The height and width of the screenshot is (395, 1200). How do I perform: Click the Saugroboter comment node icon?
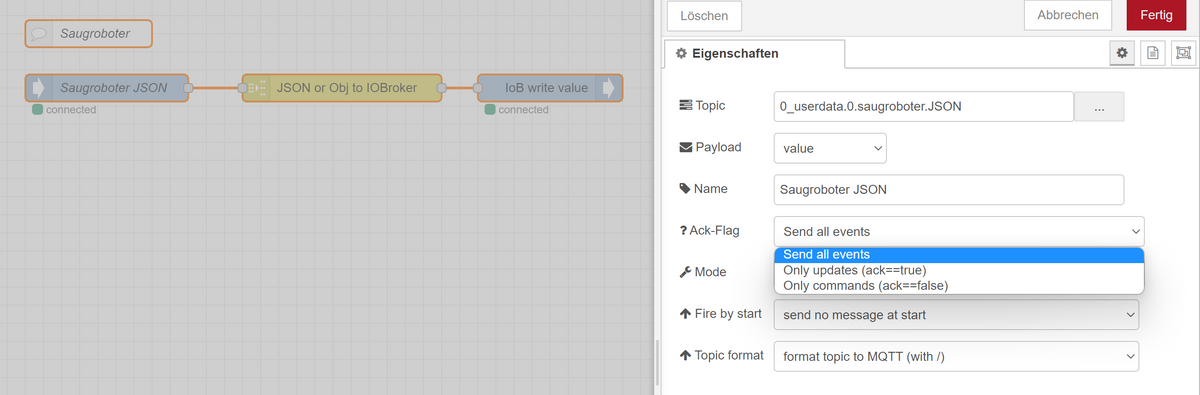pos(40,34)
